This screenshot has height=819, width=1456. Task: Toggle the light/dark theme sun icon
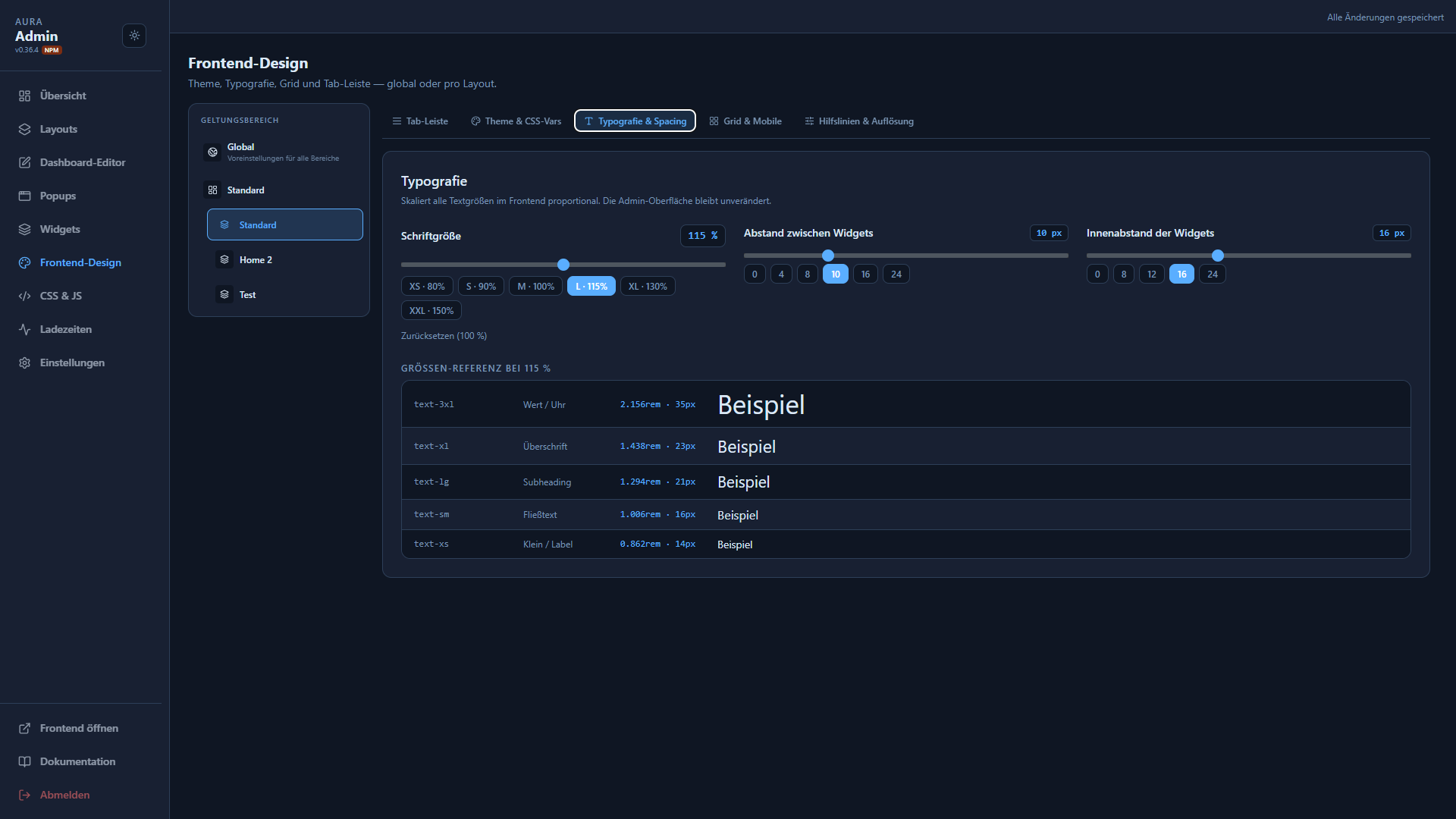coord(134,36)
